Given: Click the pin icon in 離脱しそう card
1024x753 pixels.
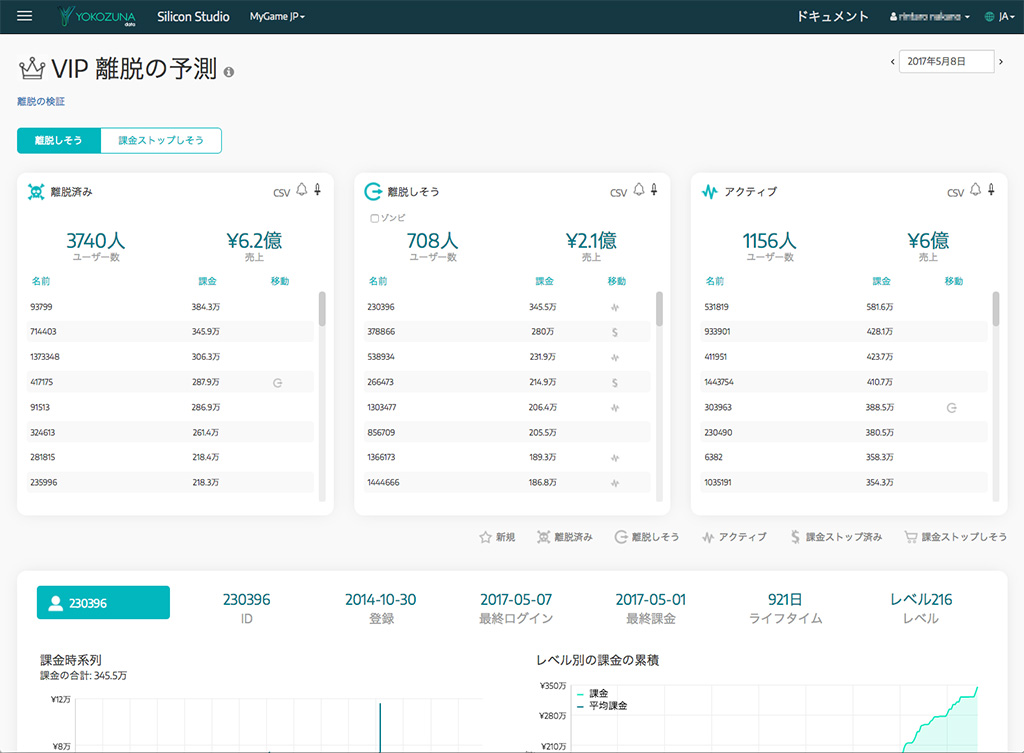Looking at the screenshot, I should [x=654, y=190].
